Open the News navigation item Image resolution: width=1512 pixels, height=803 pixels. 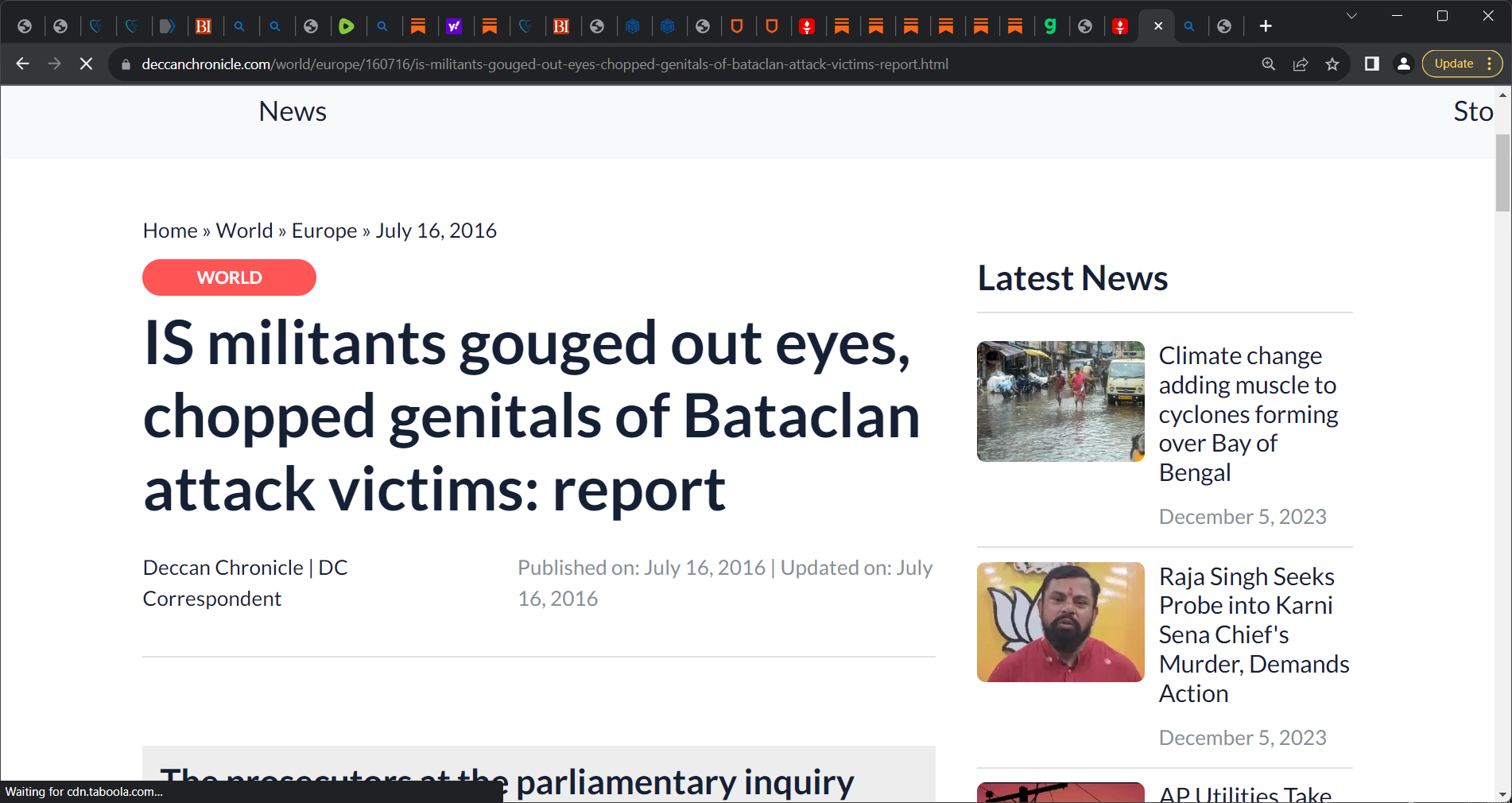pyautogui.click(x=293, y=111)
